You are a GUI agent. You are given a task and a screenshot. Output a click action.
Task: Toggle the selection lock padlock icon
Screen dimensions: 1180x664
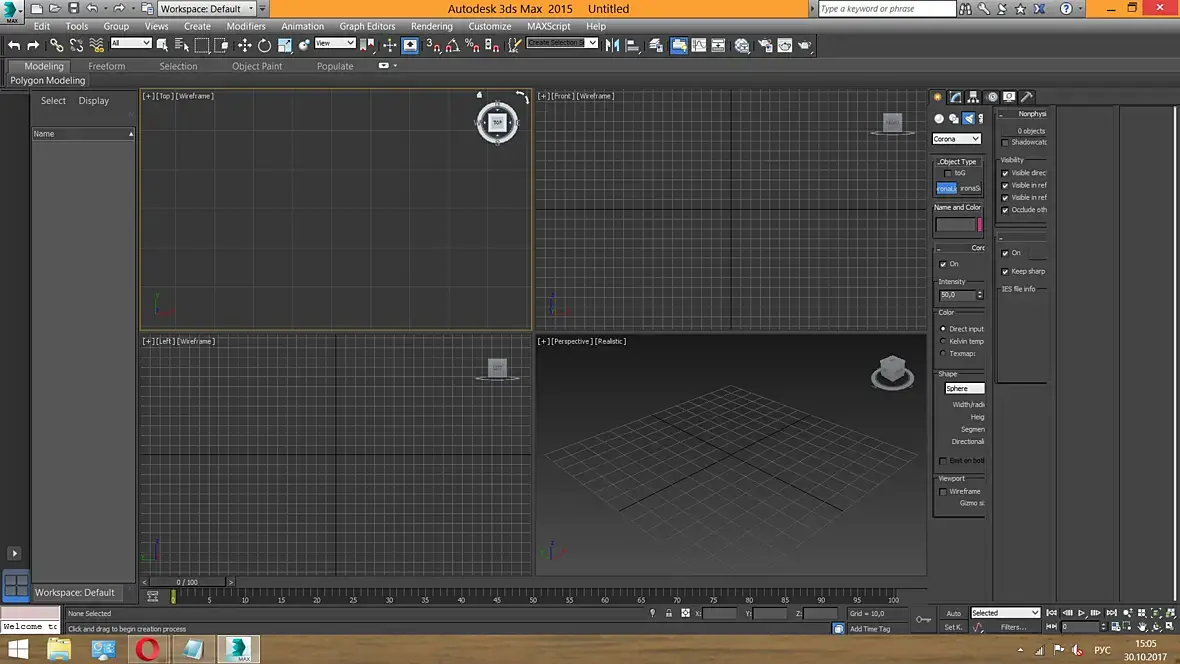point(668,613)
